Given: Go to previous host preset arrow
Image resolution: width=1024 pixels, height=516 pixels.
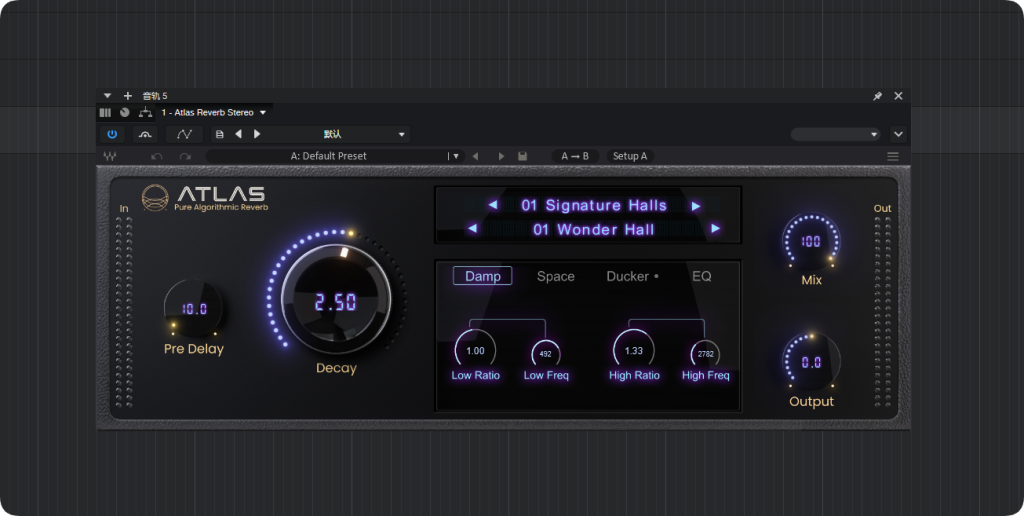Looking at the screenshot, I should [x=238, y=134].
